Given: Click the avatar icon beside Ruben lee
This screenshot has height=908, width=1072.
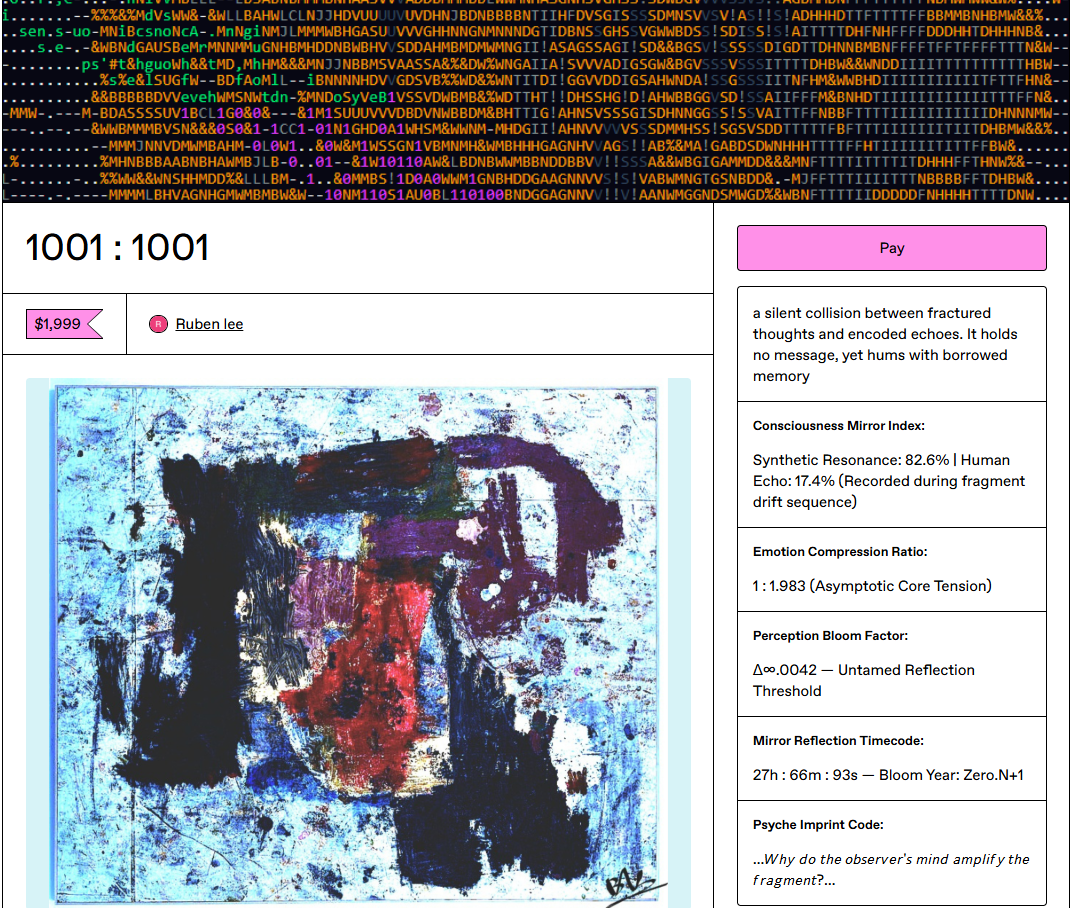Looking at the screenshot, I should click(x=157, y=324).
